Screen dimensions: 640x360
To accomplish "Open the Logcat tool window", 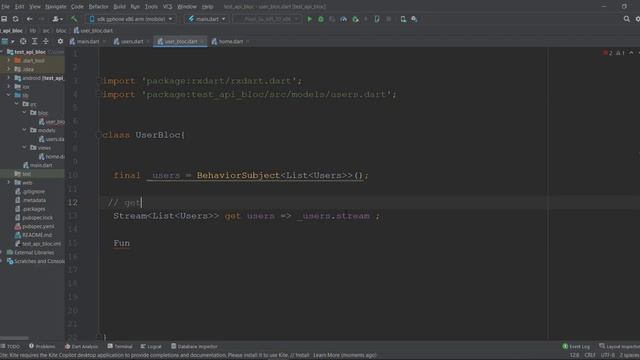I will (151, 347).
